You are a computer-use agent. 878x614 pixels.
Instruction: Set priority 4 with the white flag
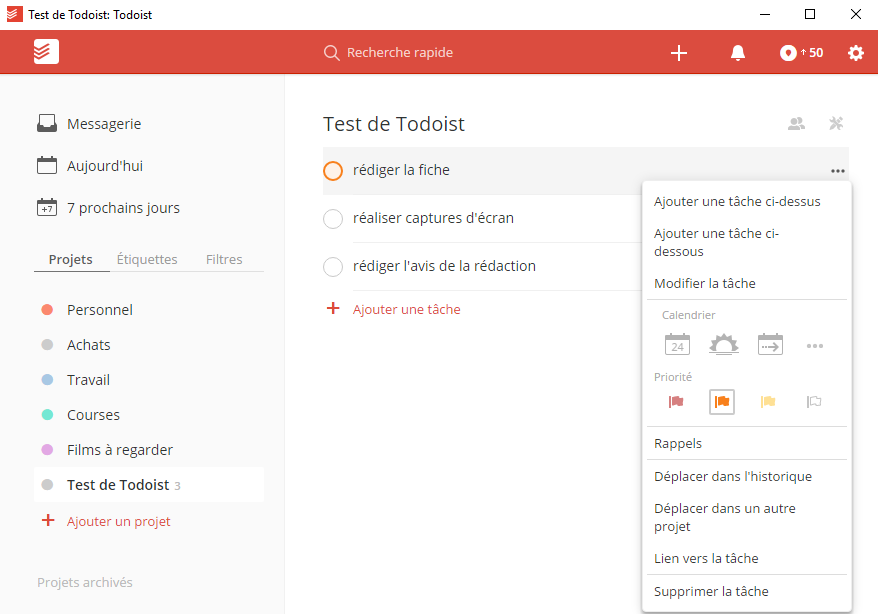point(814,401)
